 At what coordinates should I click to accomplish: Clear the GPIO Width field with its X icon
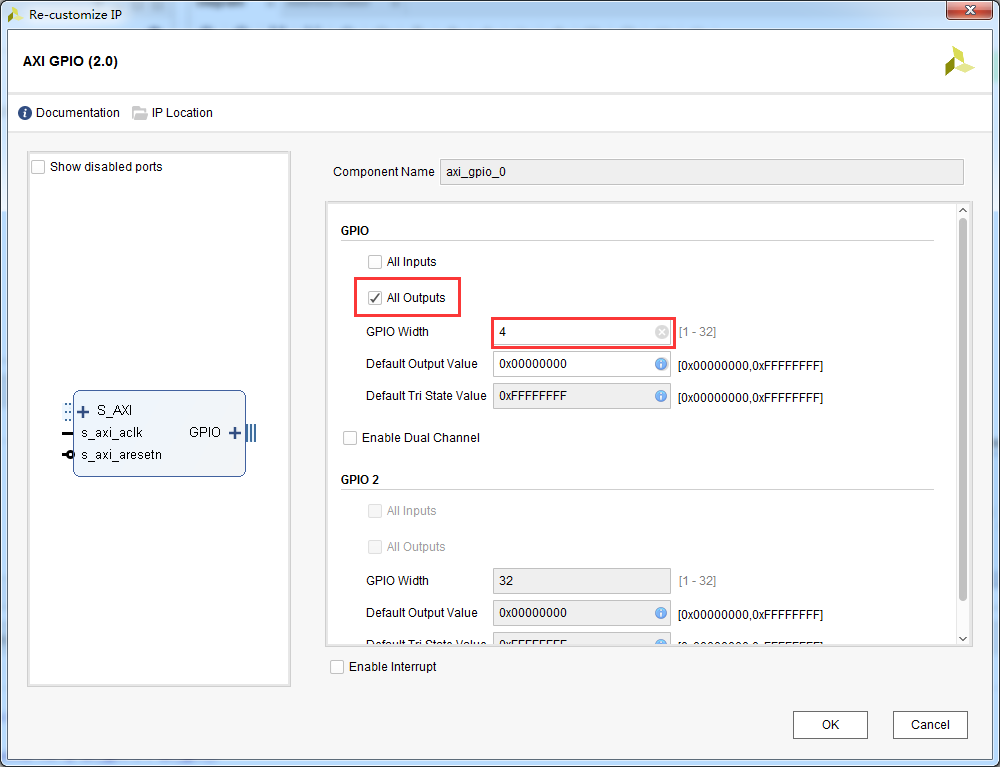(661, 332)
